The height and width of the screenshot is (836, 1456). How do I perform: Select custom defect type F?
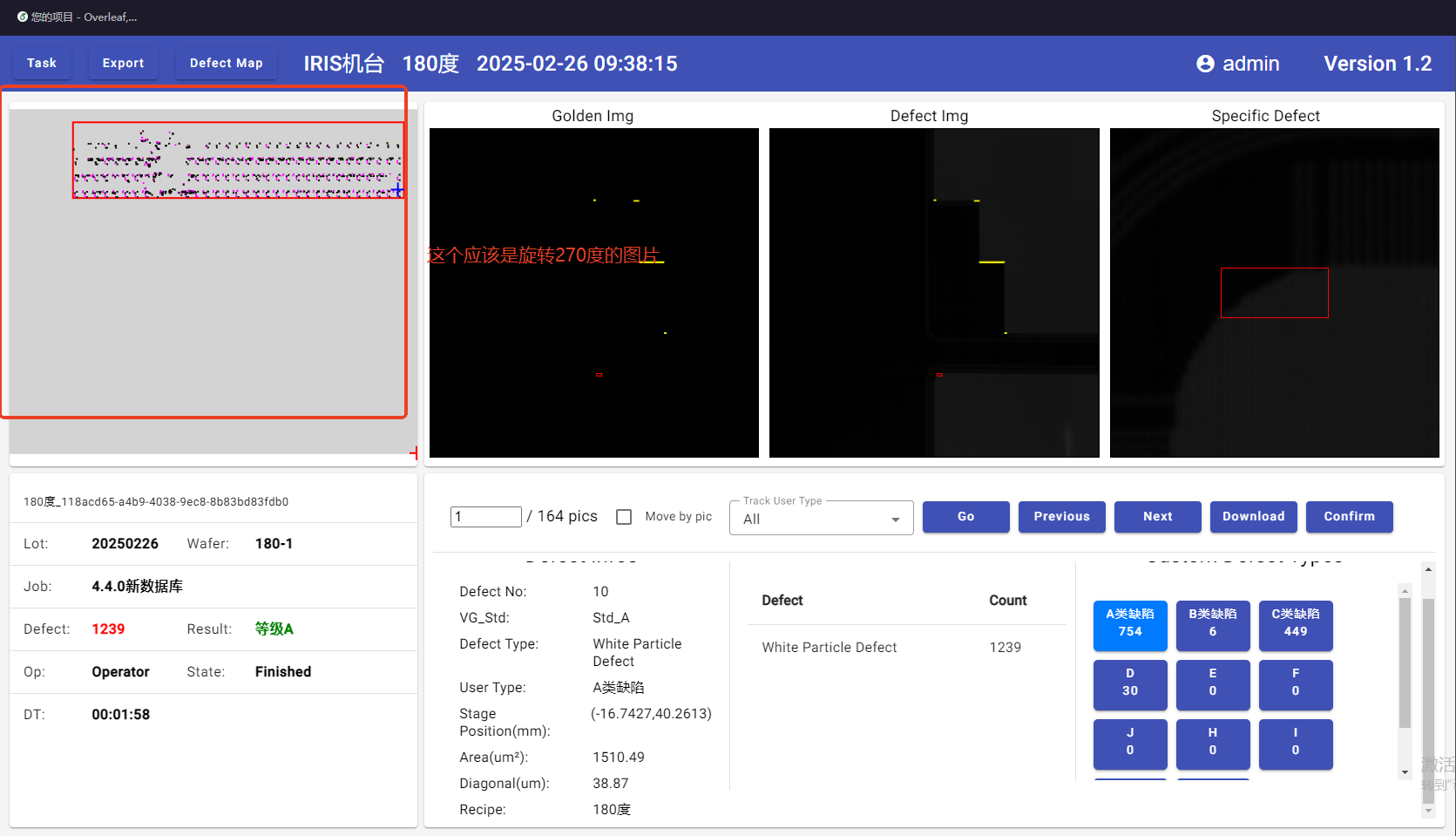click(x=1296, y=685)
